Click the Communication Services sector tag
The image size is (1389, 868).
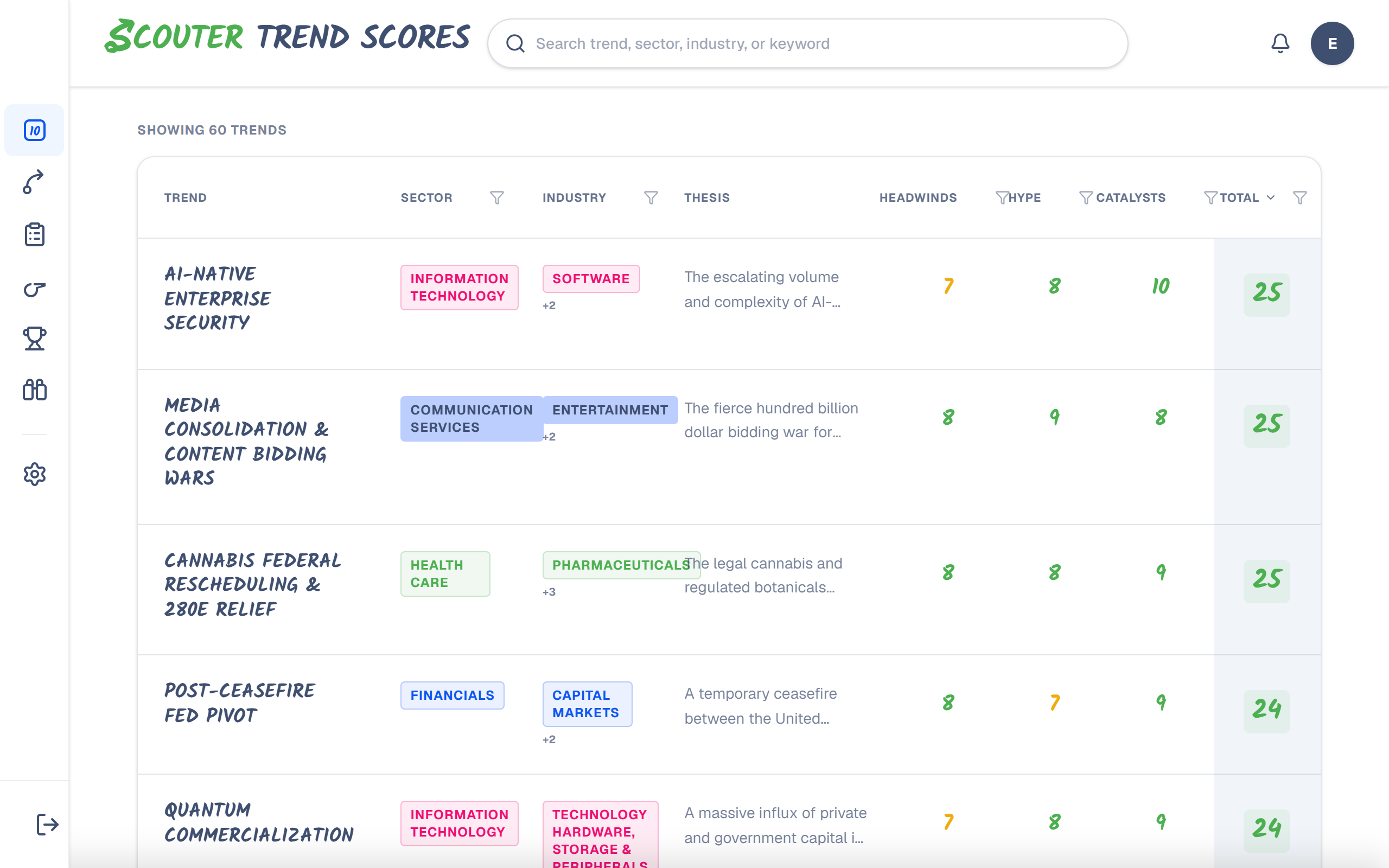point(472,418)
